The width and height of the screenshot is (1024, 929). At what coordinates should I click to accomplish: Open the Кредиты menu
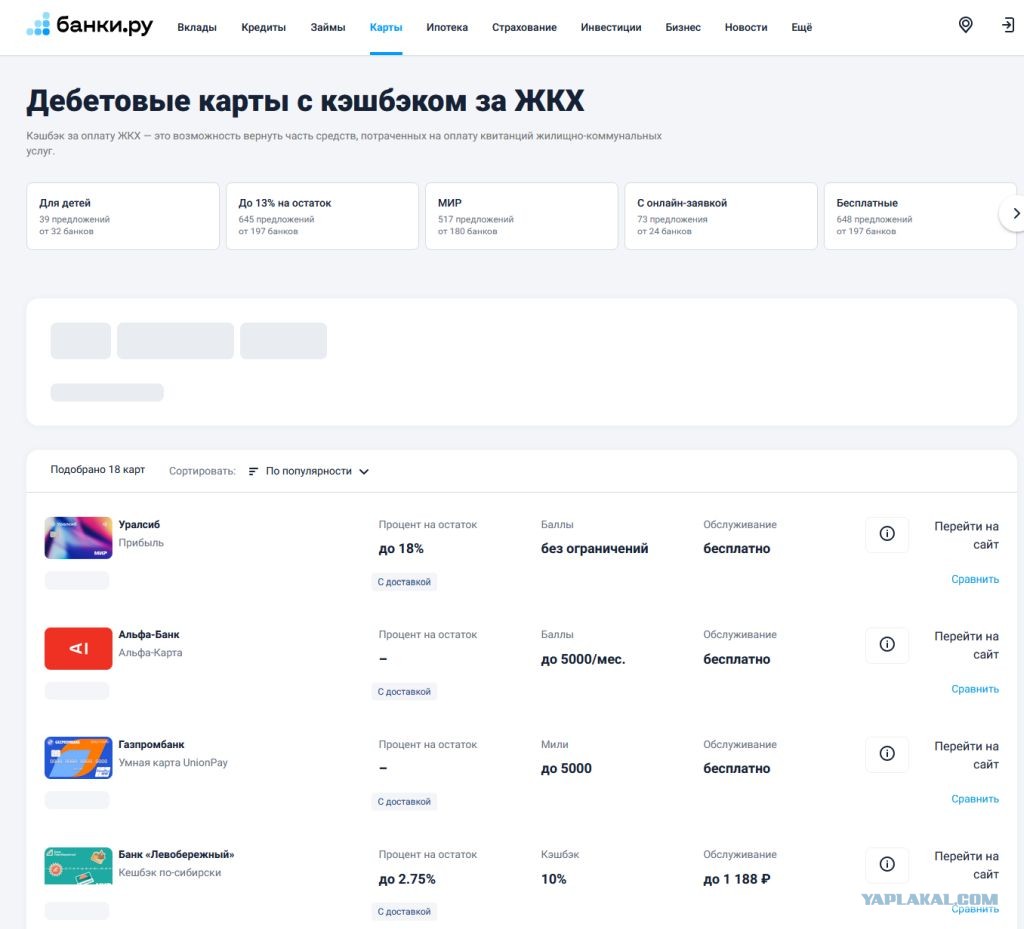[263, 27]
